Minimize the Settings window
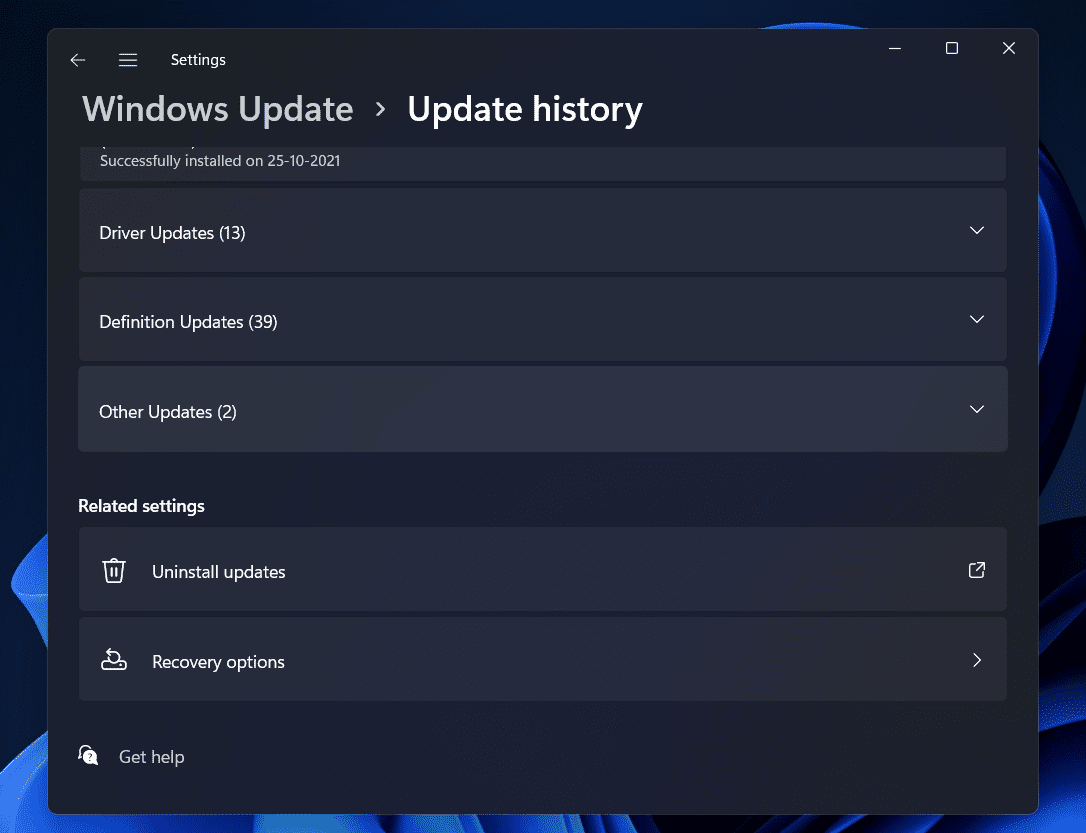This screenshot has height=833, width=1086. 895,48
